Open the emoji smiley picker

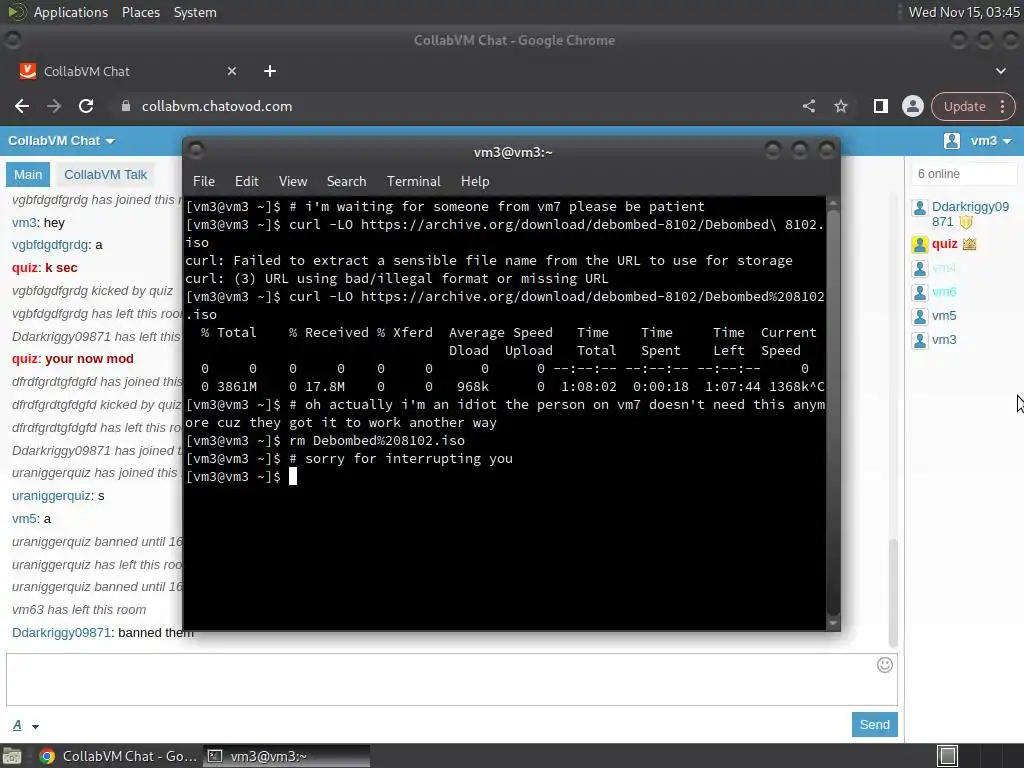click(884, 665)
